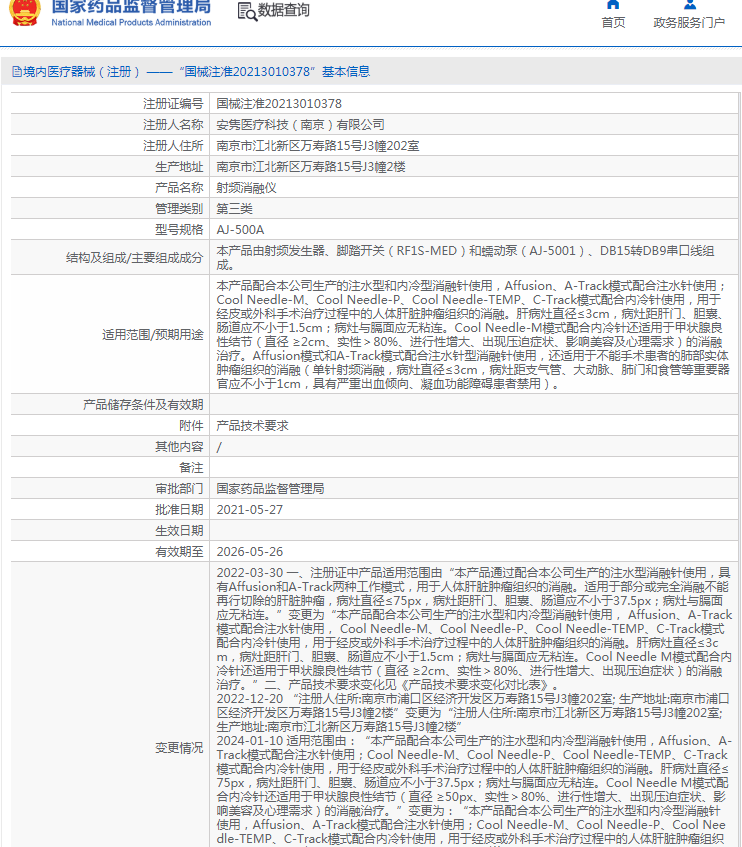Click the 审批部门 label
The width and height of the screenshot is (742, 847).
point(179,489)
